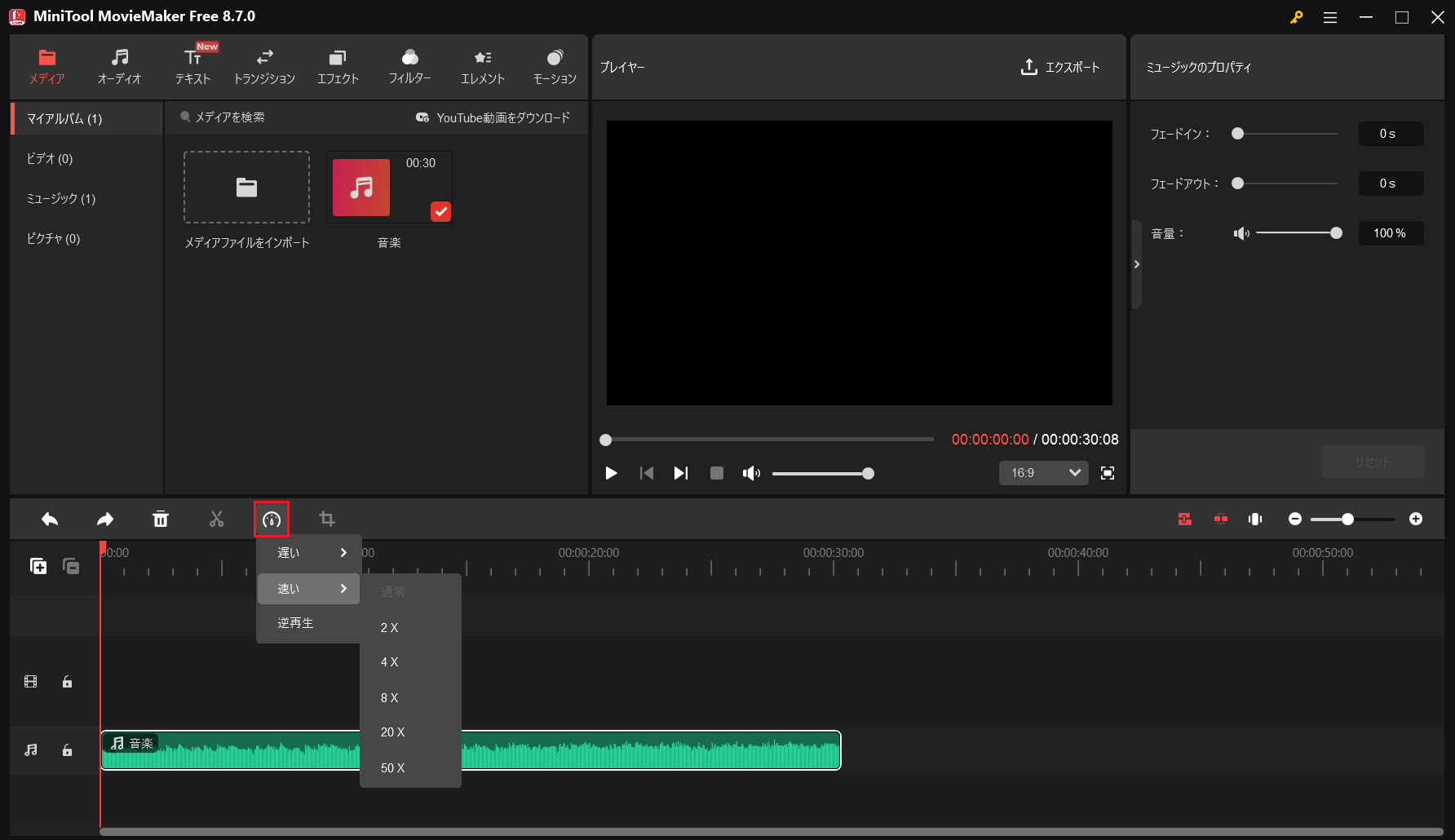Collapse the properties panel arrow
1455x840 pixels.
1136,264
